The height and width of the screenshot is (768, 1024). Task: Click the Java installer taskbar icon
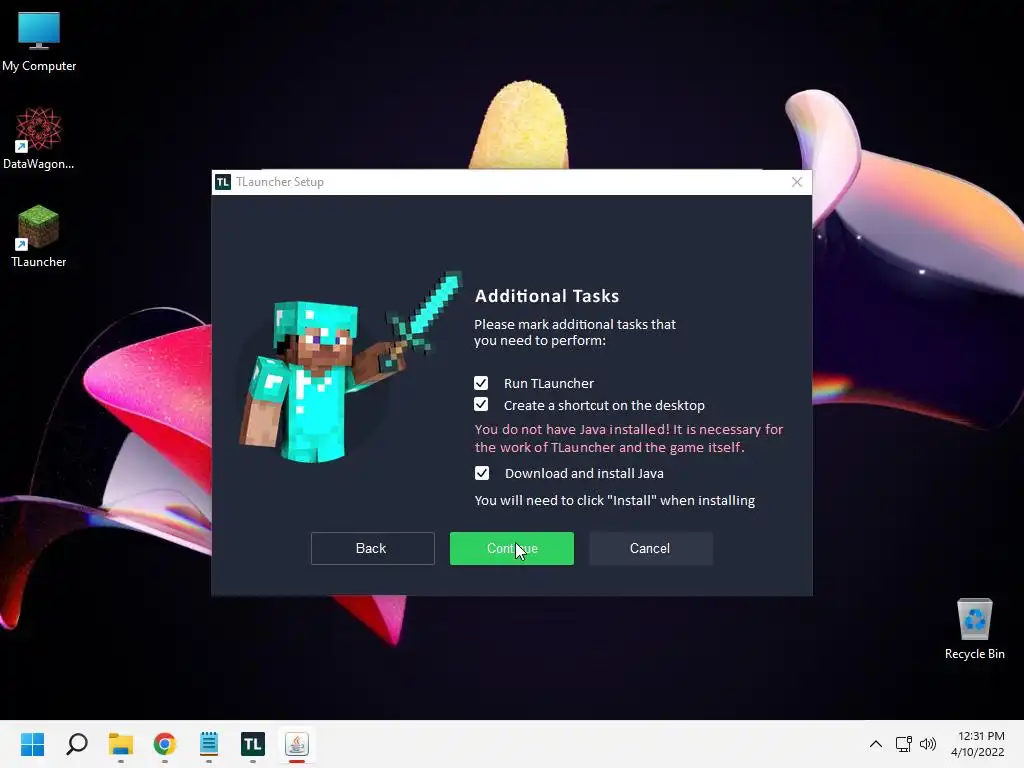296,744
